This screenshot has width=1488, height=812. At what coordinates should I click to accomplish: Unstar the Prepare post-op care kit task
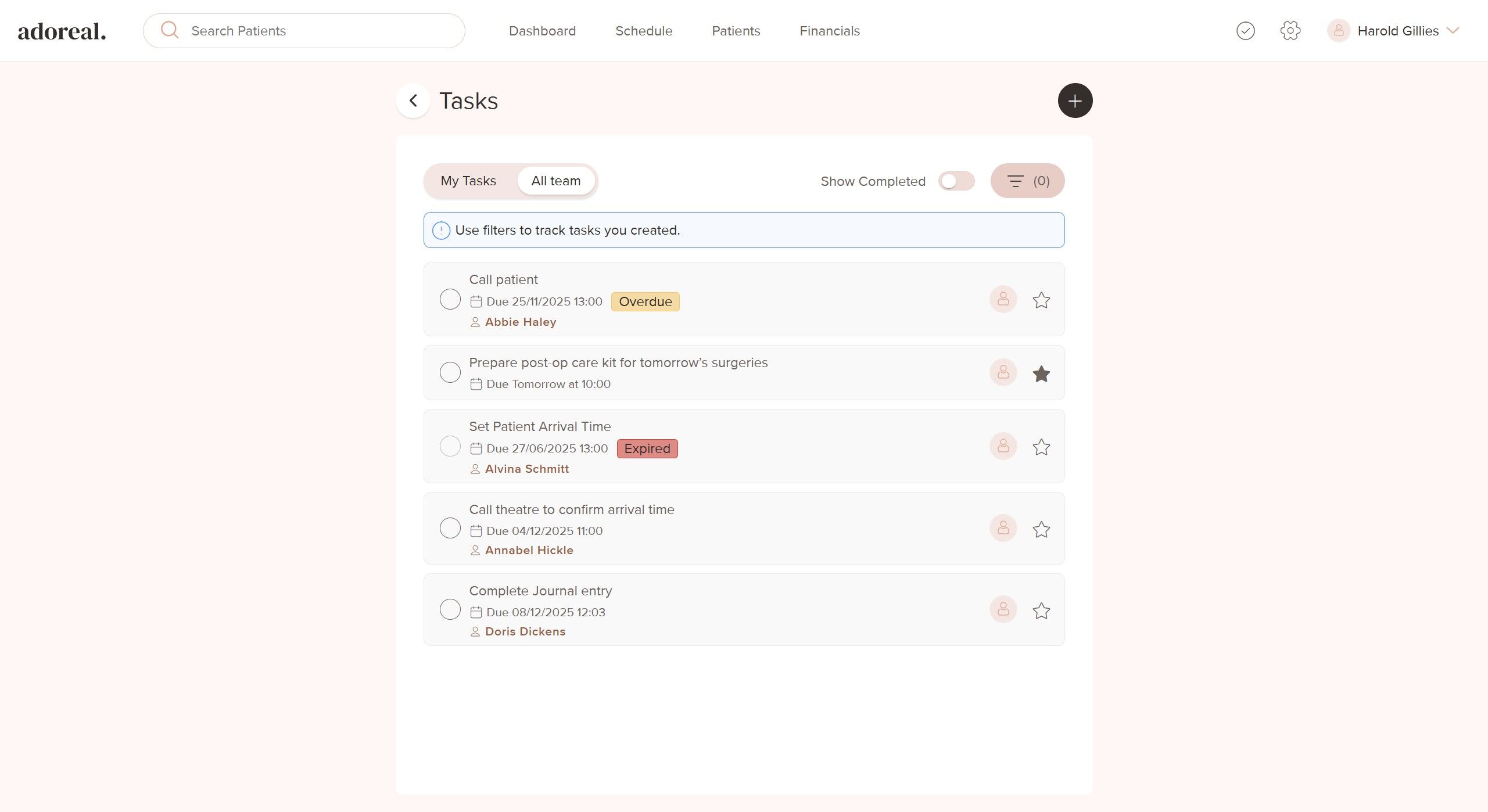1041,373
